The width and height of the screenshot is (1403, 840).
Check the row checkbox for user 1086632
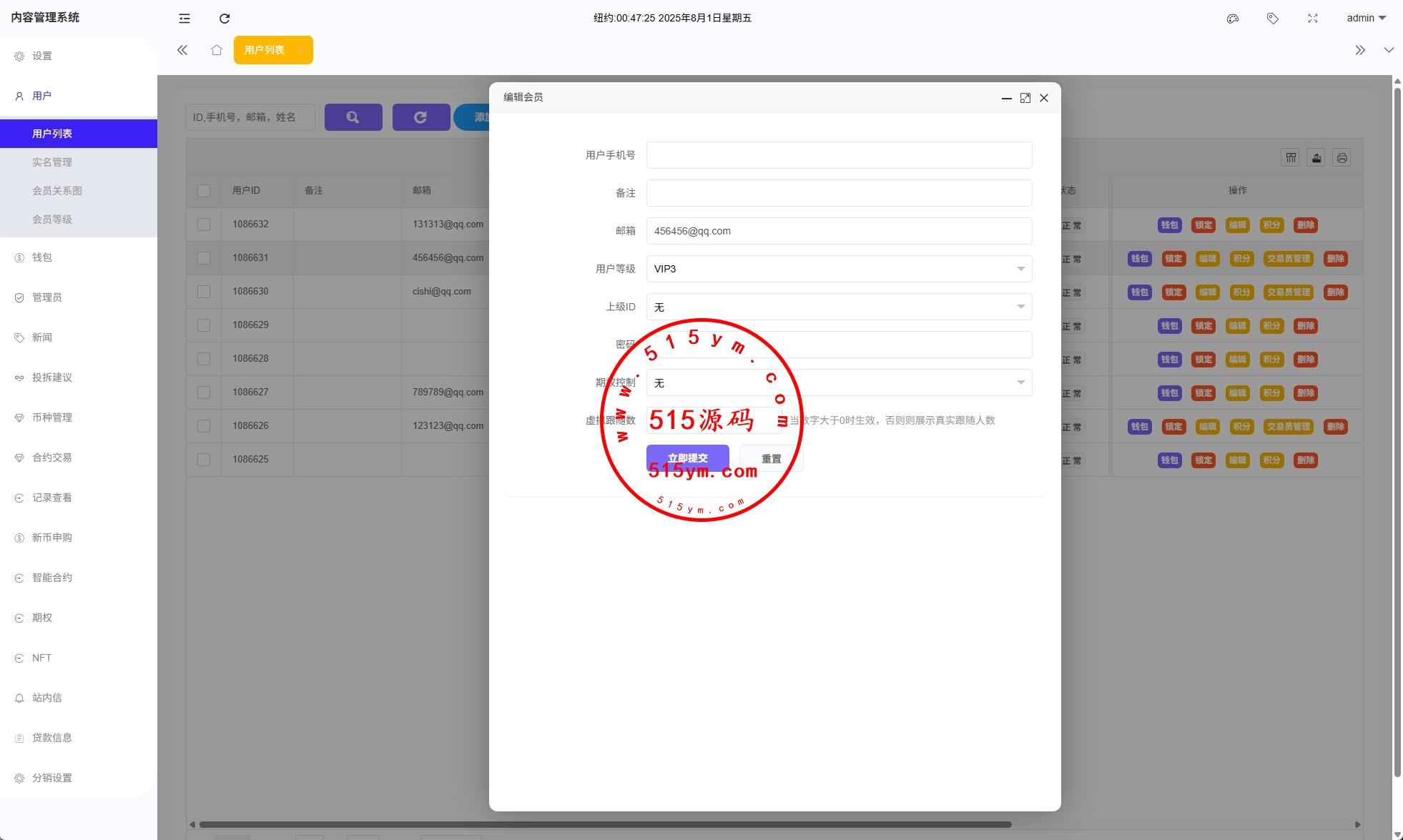point(204,224)
